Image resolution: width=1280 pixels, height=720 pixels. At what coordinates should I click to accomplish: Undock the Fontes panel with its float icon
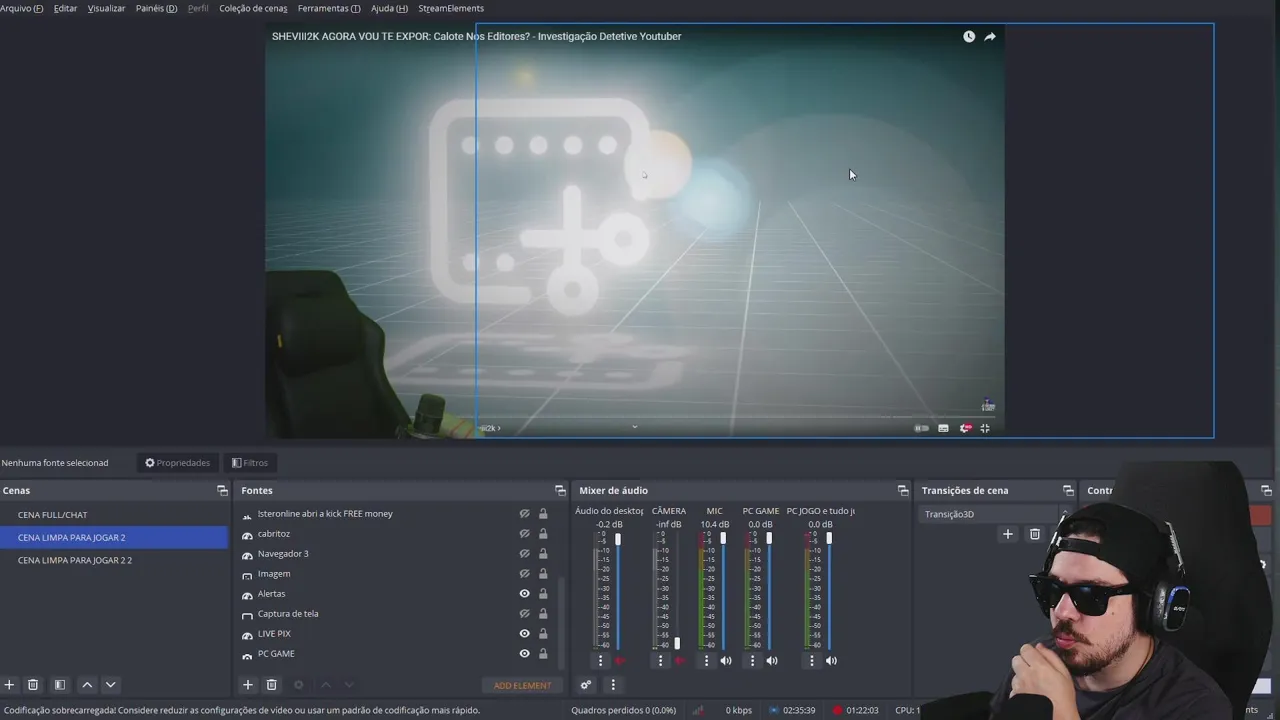pos(560,490)
